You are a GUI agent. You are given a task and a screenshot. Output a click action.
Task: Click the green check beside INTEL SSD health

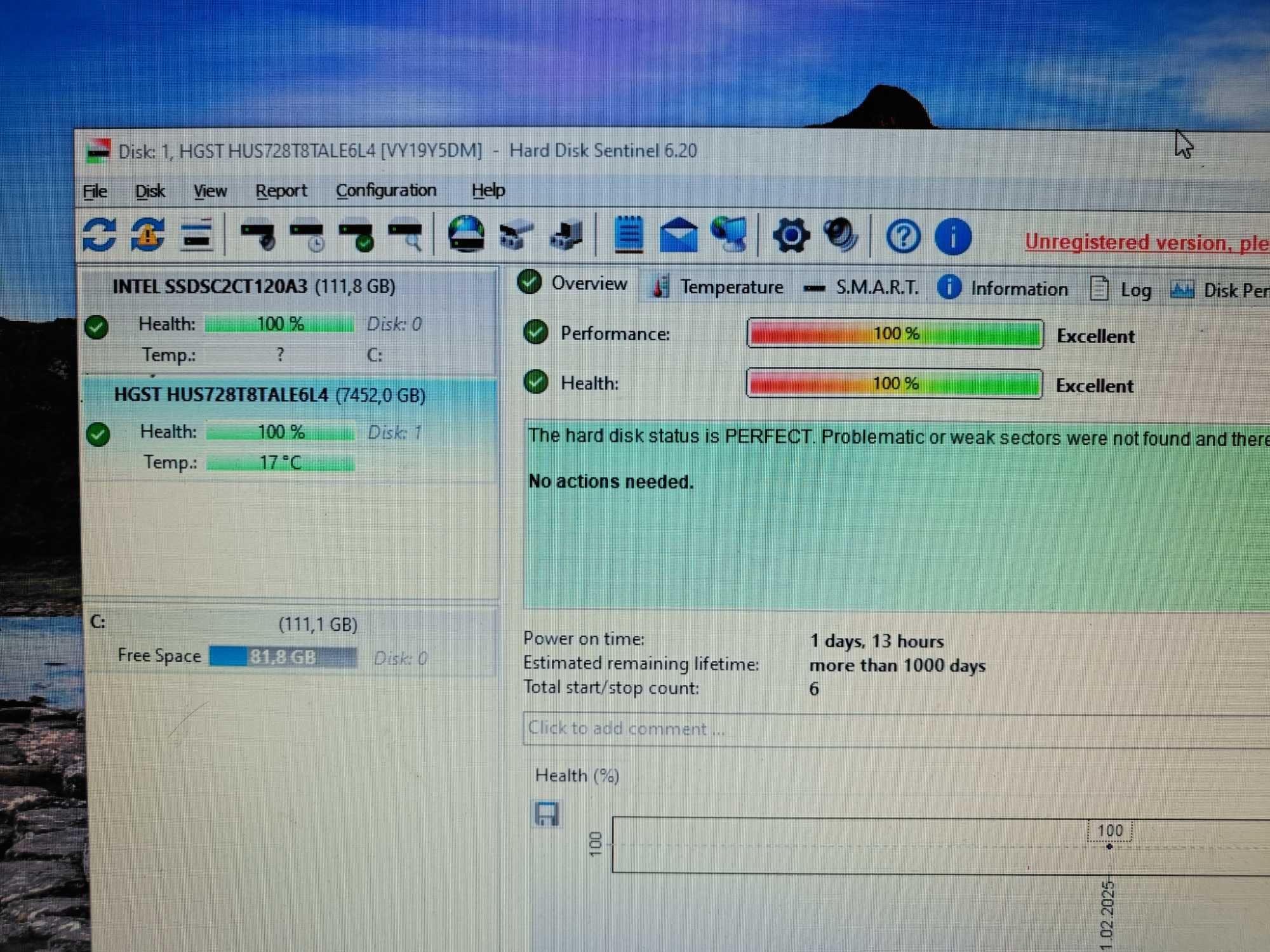(x=97, y=327)
